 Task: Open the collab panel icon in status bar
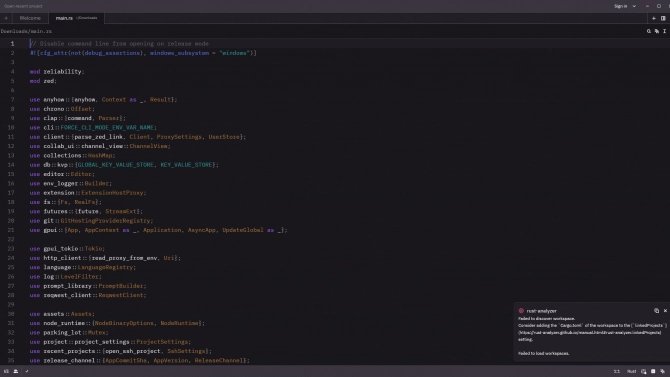(x=16, y=371)
